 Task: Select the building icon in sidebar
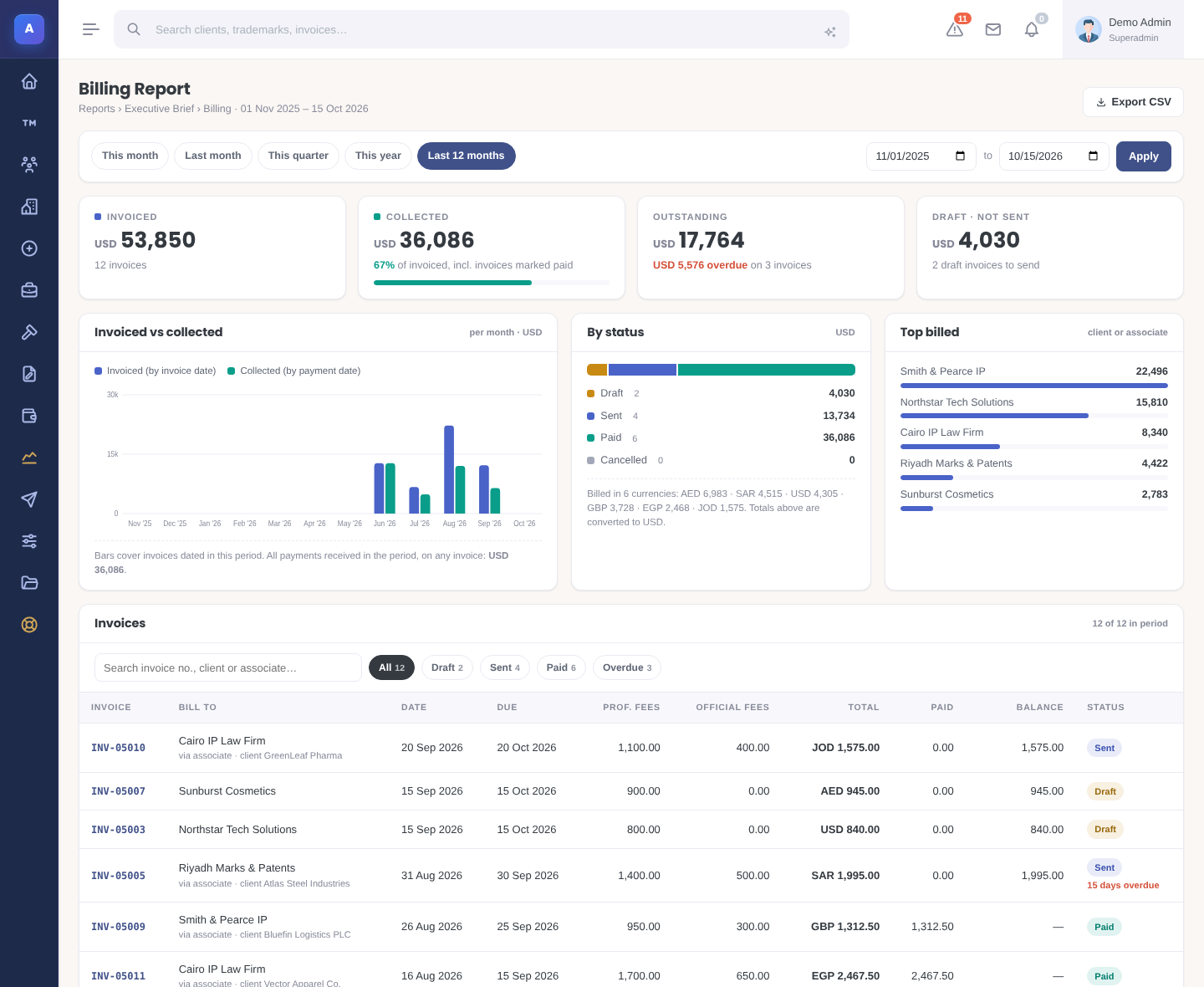click(29, 207)
